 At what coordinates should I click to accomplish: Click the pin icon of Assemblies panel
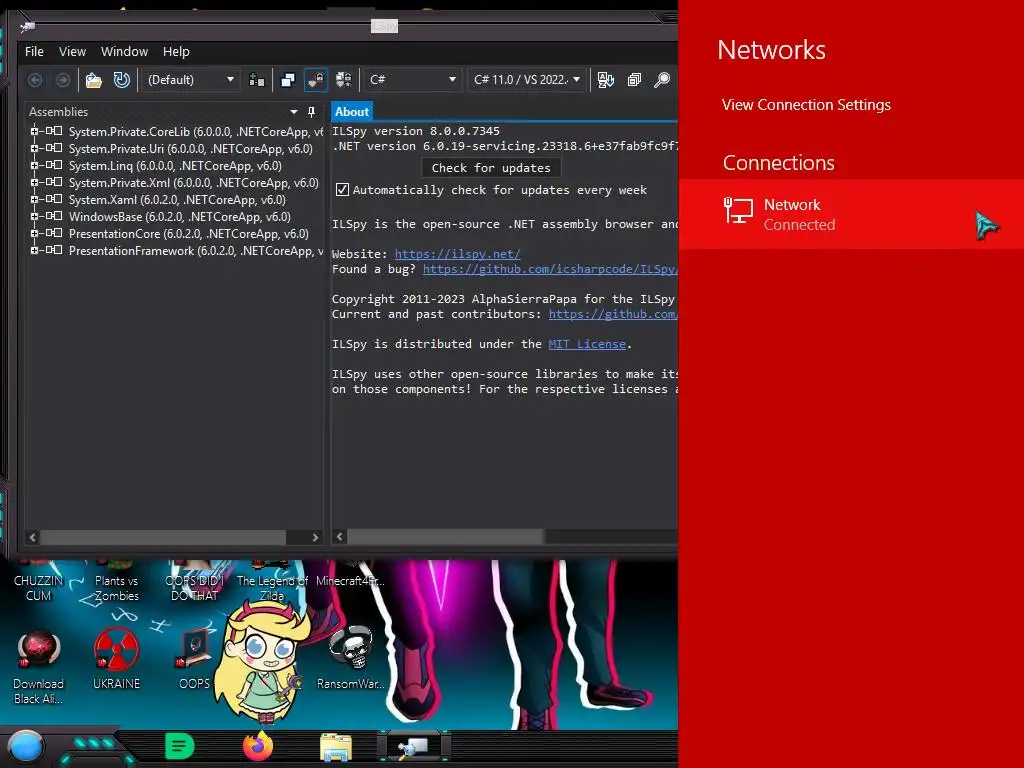[x=312, y=112]
